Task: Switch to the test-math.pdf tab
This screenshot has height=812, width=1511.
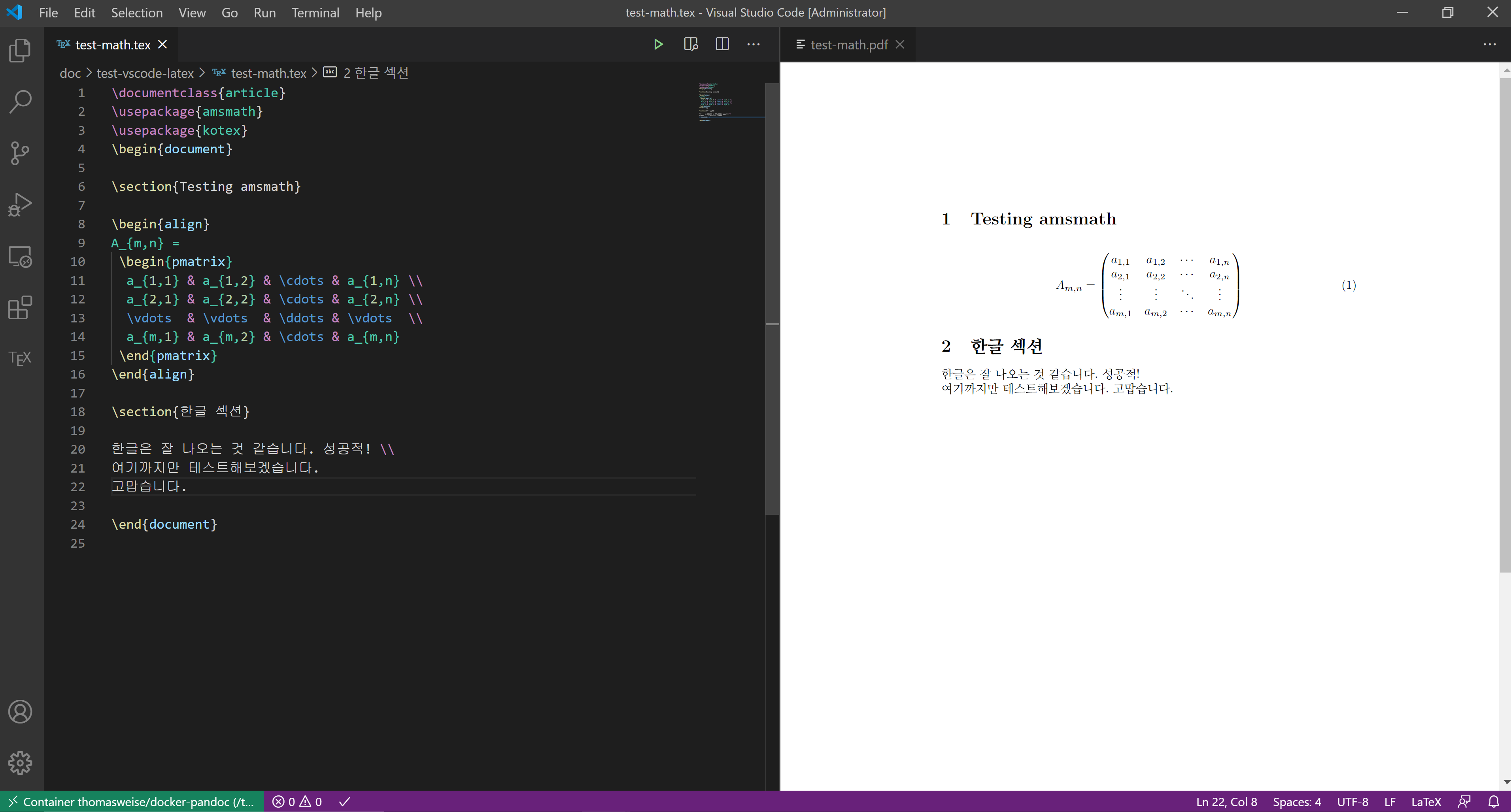Action: 848,45
